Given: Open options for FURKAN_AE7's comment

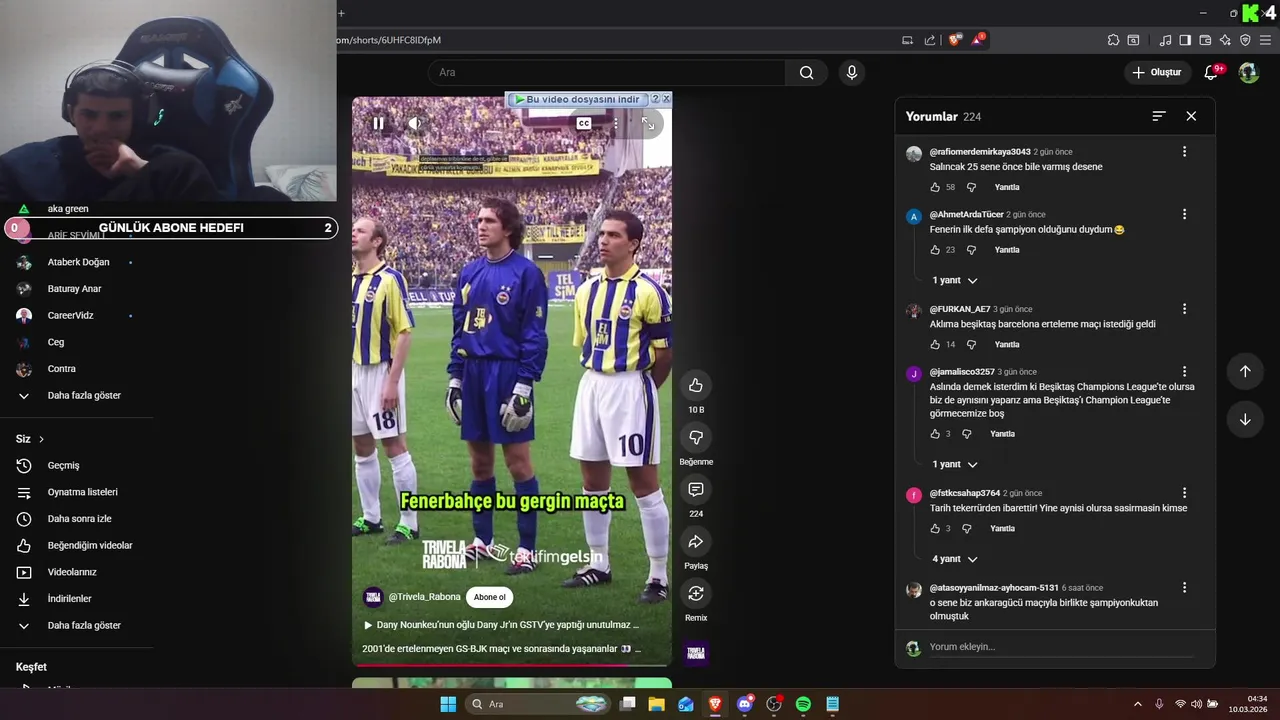Looking at the screenshot, I should click(1184, 309).
